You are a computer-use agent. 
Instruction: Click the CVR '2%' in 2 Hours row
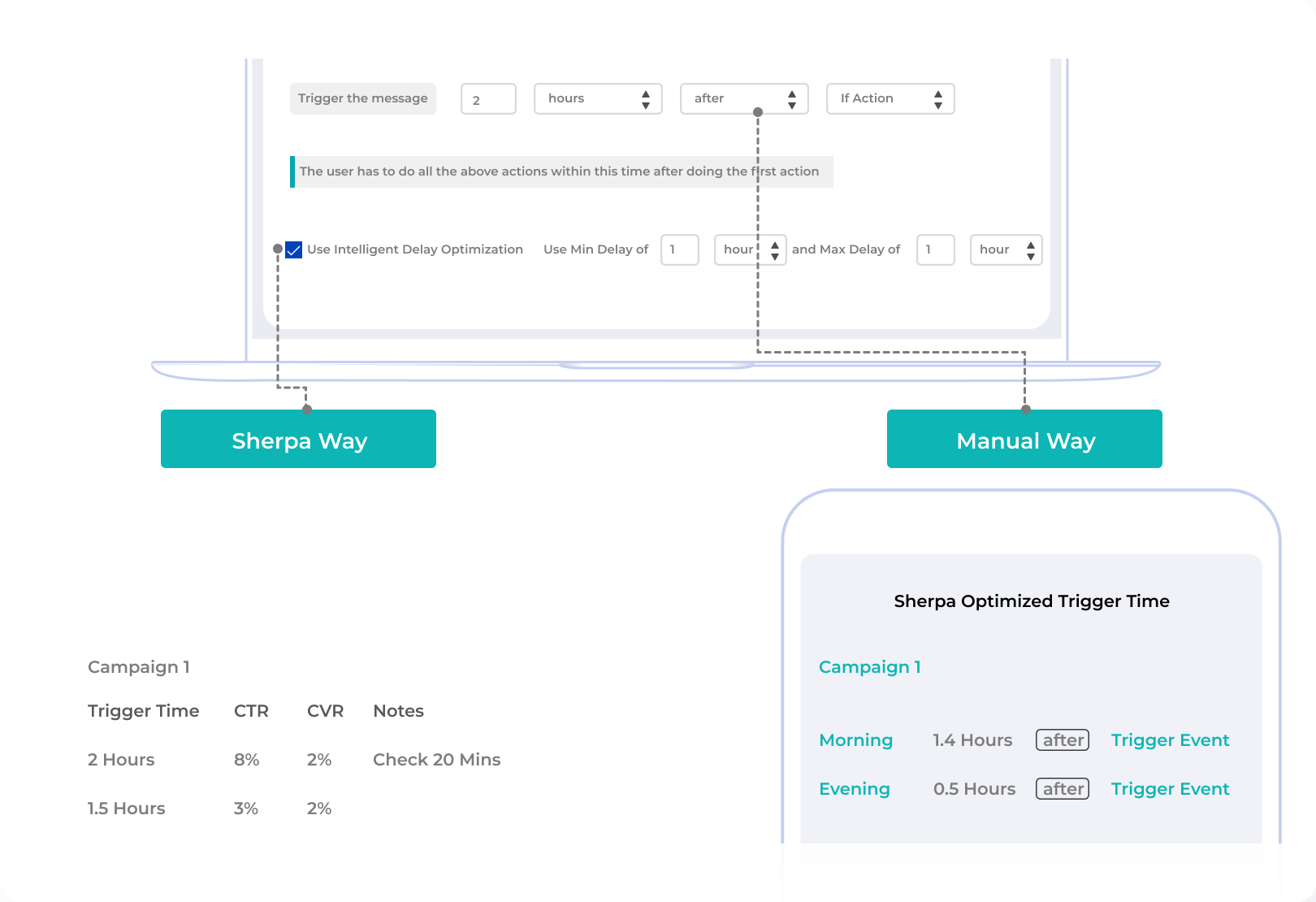(319, 760)
